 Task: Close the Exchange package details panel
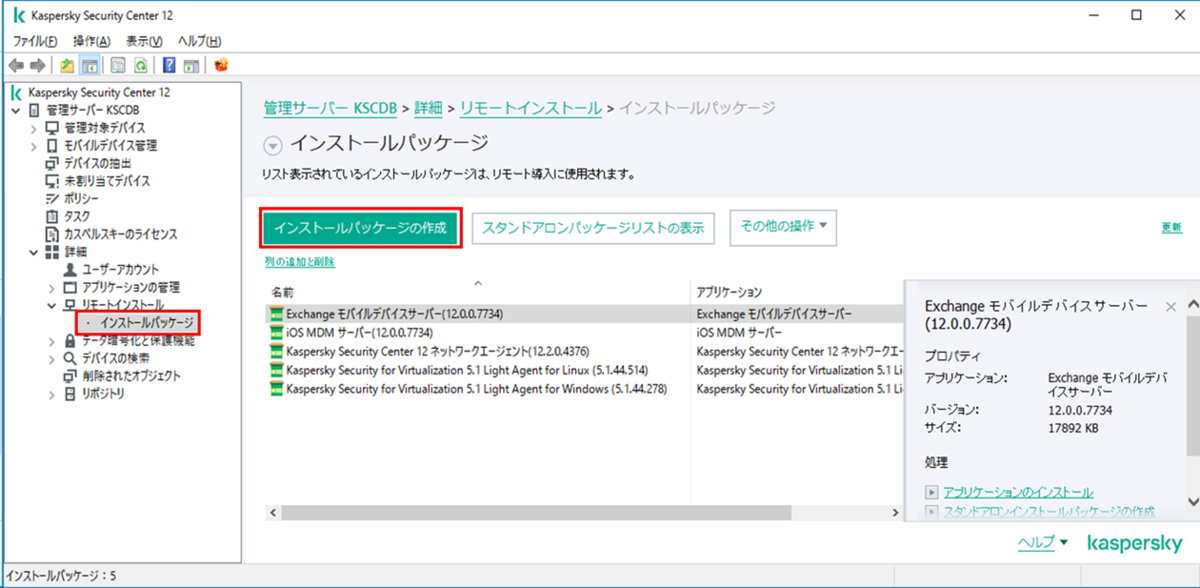[x=1171, y=307]
